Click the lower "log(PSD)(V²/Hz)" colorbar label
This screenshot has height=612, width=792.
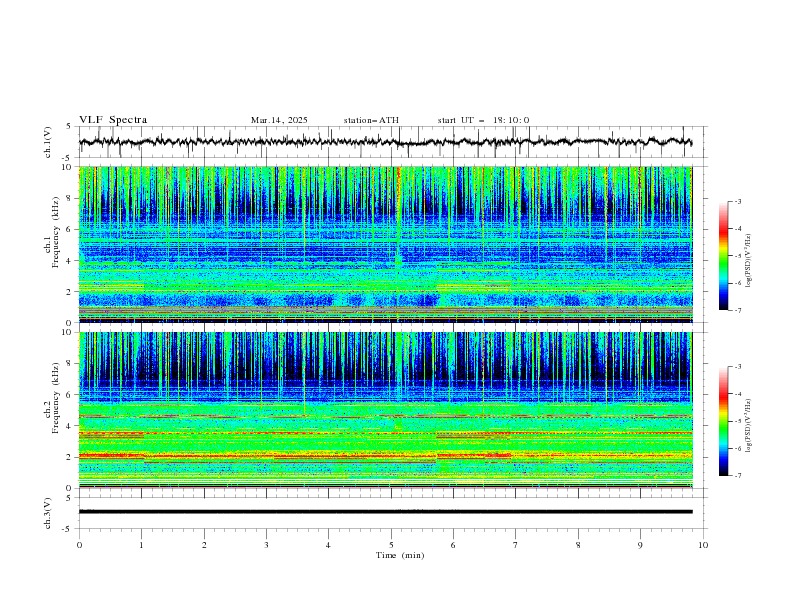tap(749, 425)
